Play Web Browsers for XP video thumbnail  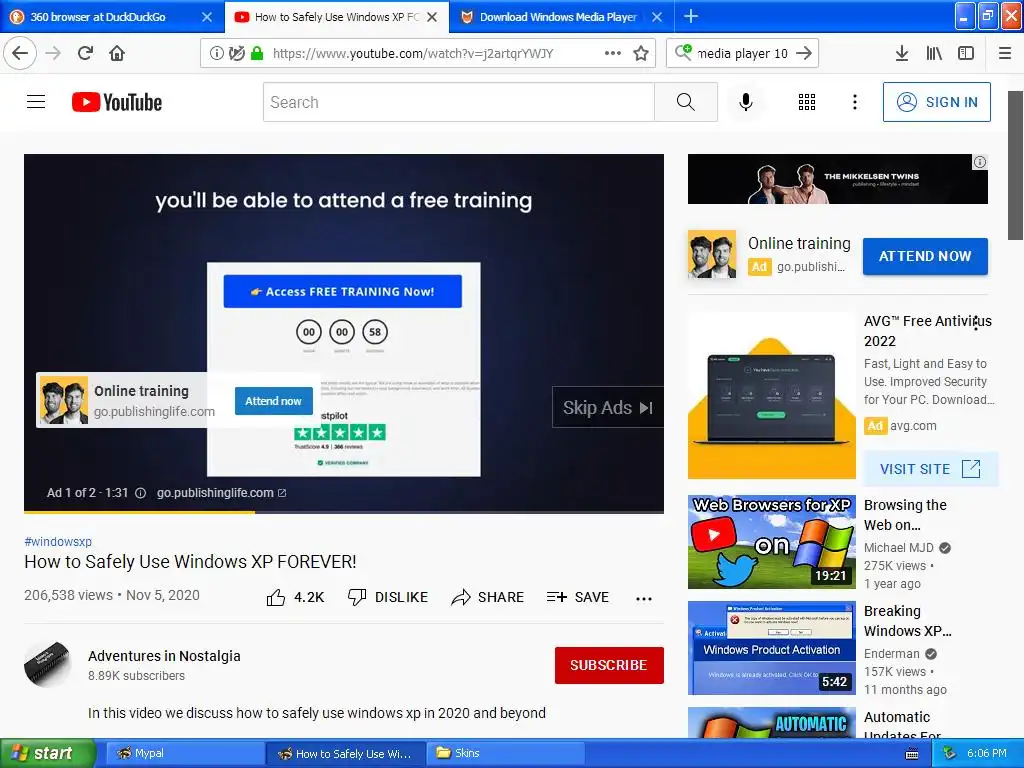[771, 542]
